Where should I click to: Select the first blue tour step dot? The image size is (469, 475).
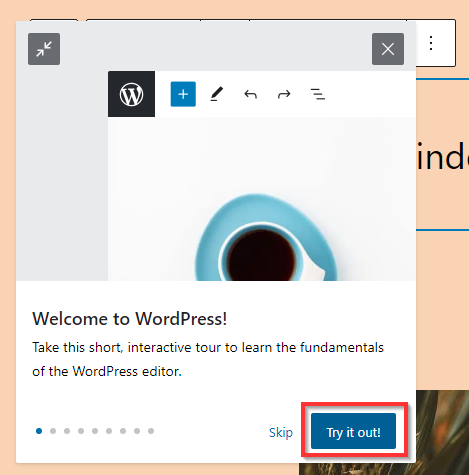click(39, 431)
